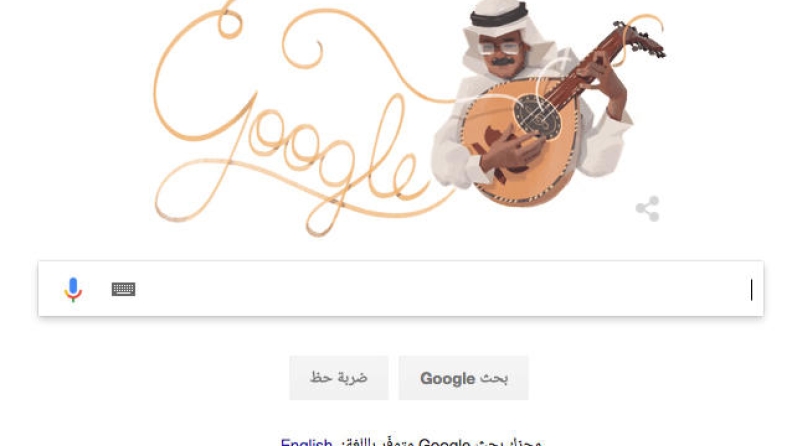This screenshot has height=446, width=792.
Task: Focus the Google search text box
Action: click(x=401, y=289)
